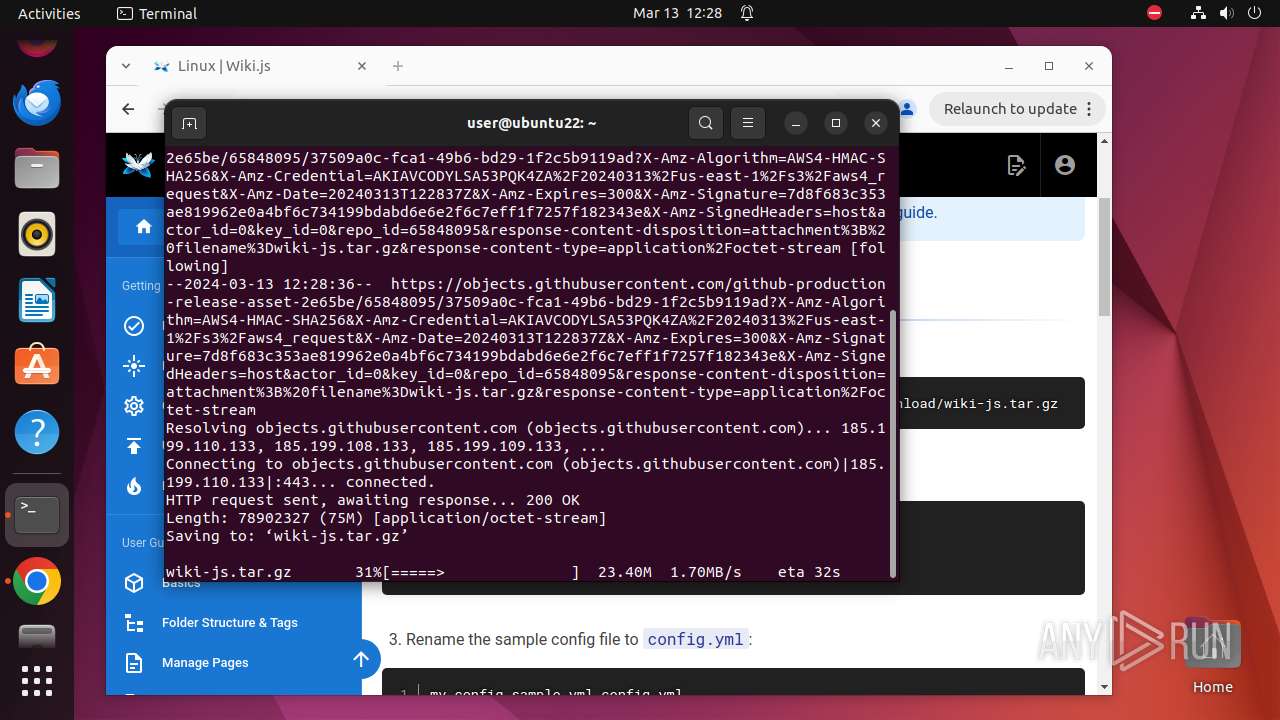Open the Wiki.js account avatar icon
The image size is (1280, 720).
(x=1065, y=165)
